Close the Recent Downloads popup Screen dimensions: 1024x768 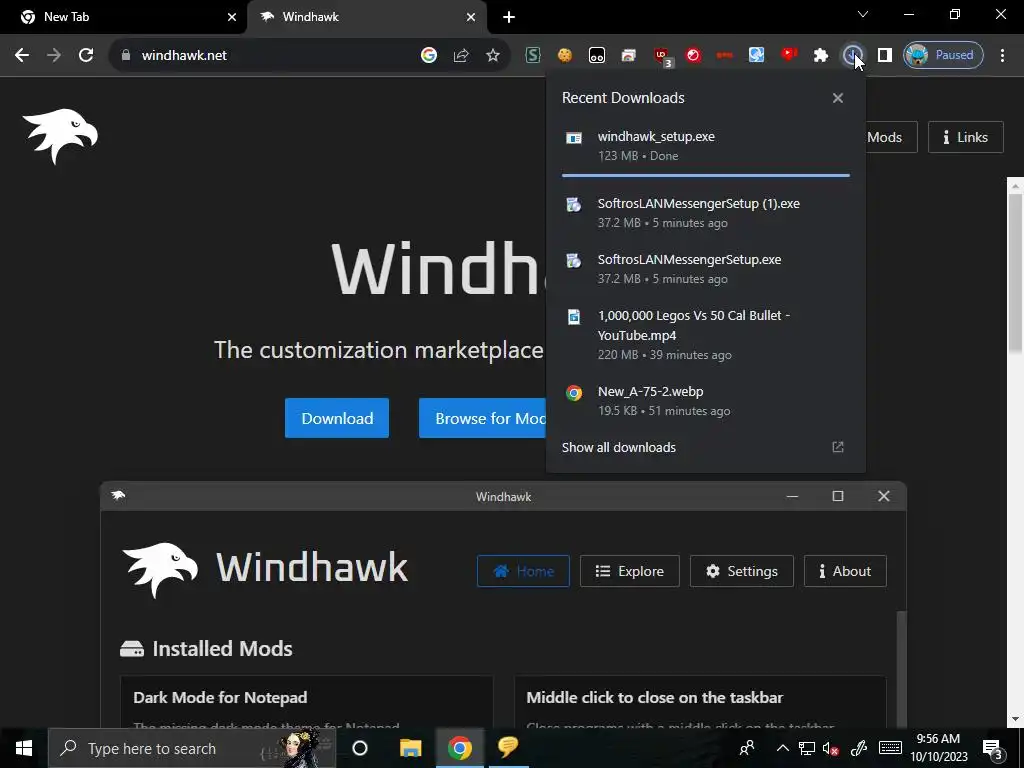838,98
